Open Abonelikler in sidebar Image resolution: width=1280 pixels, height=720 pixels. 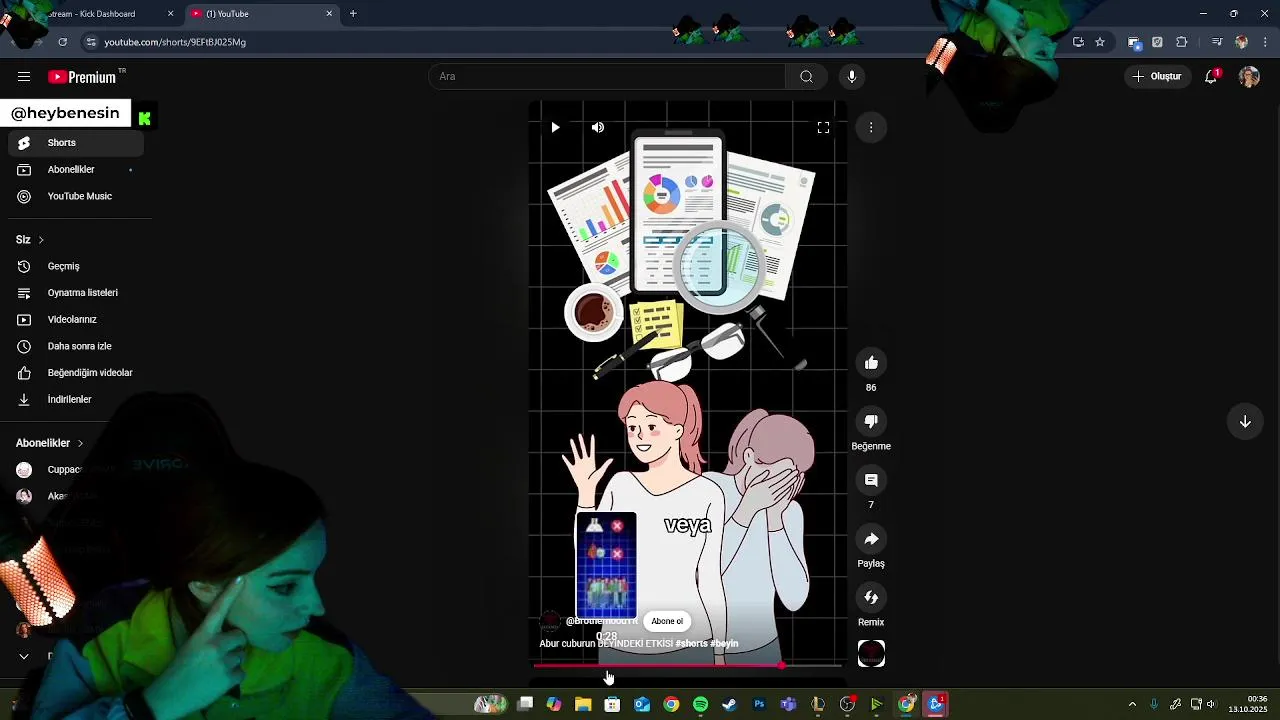tap(76, 170)
